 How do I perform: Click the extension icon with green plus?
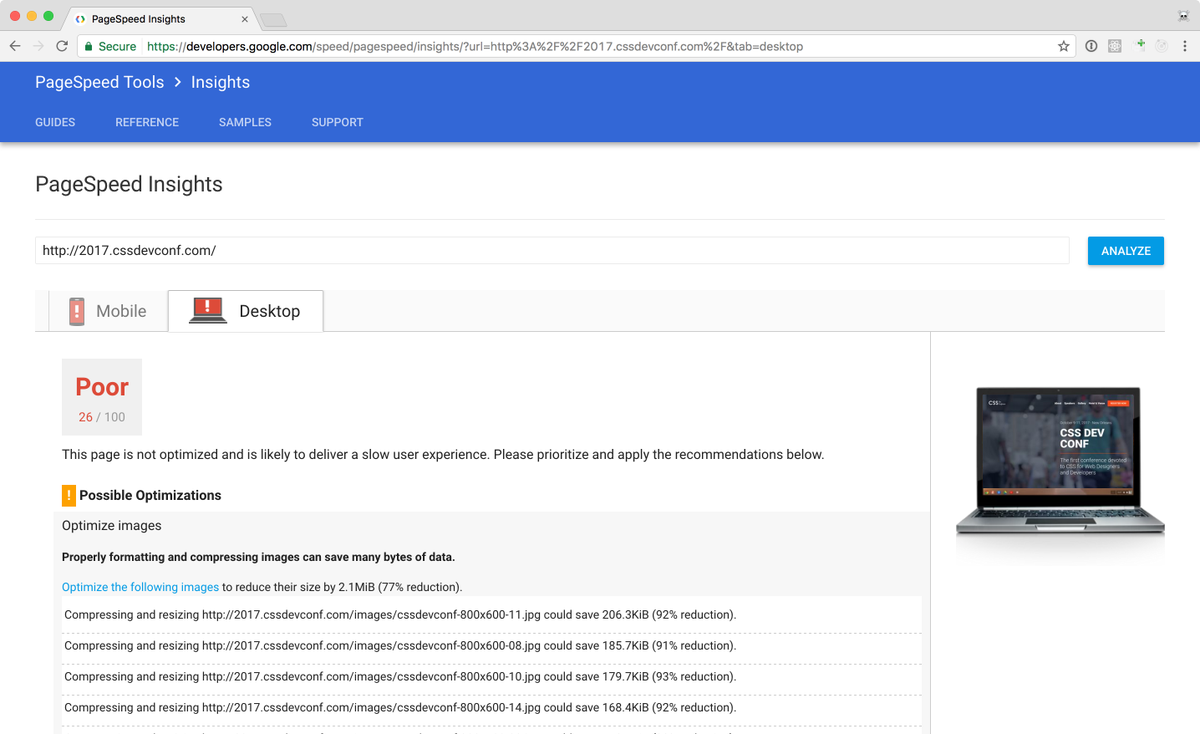click(x=1140, y=45)
